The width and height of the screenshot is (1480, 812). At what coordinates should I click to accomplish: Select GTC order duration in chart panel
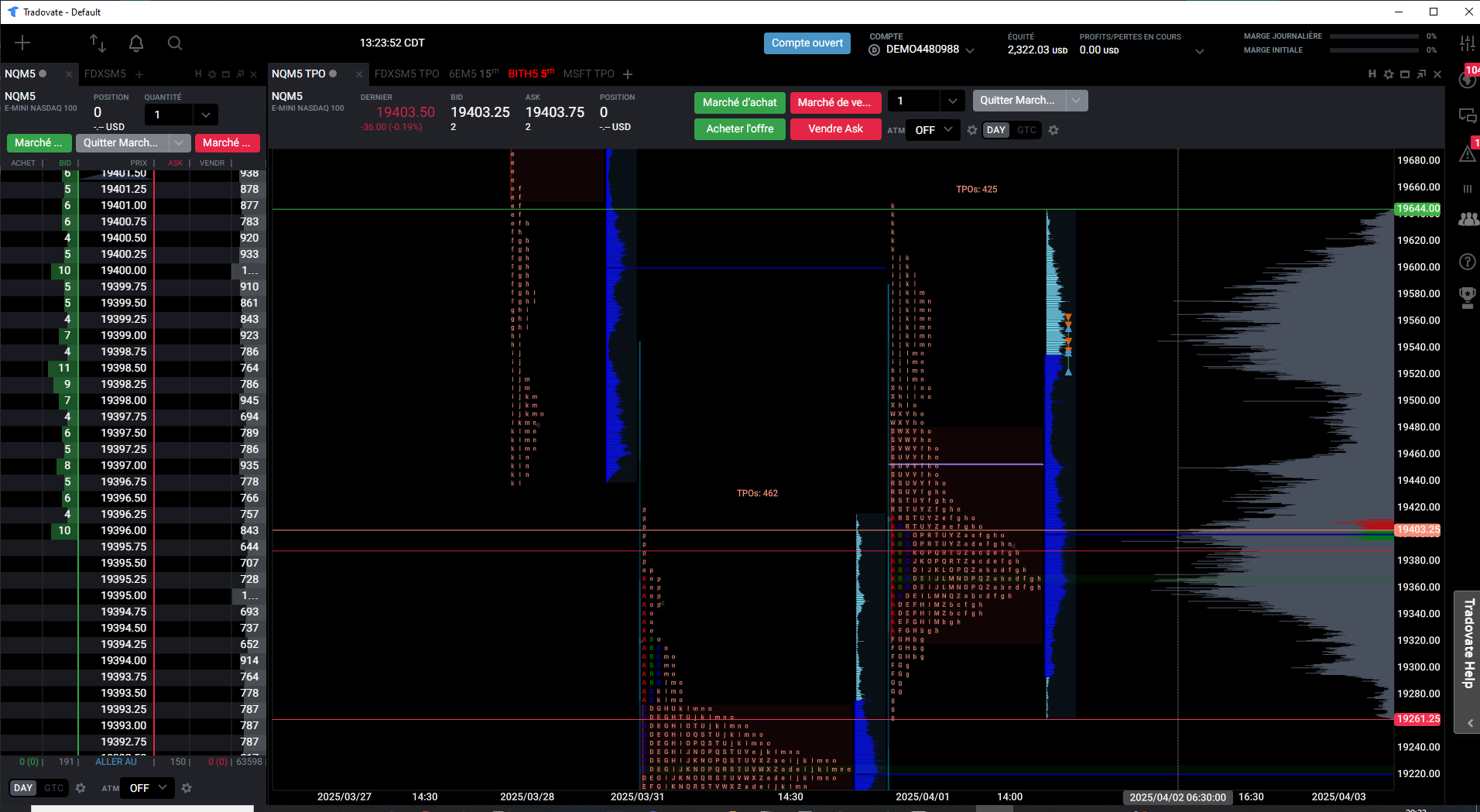click(x=1026, y=130)
